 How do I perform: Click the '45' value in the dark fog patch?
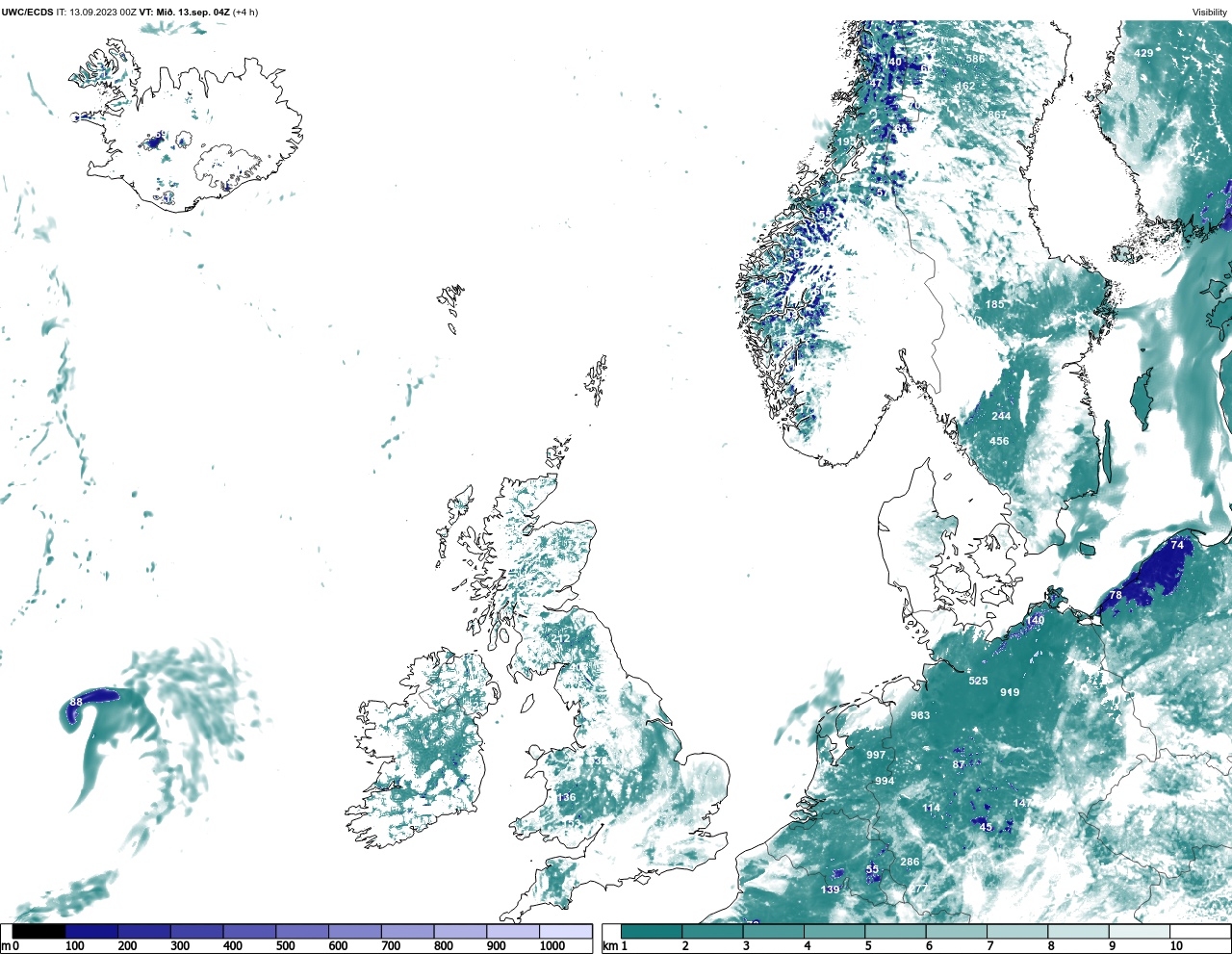[986, 827]
